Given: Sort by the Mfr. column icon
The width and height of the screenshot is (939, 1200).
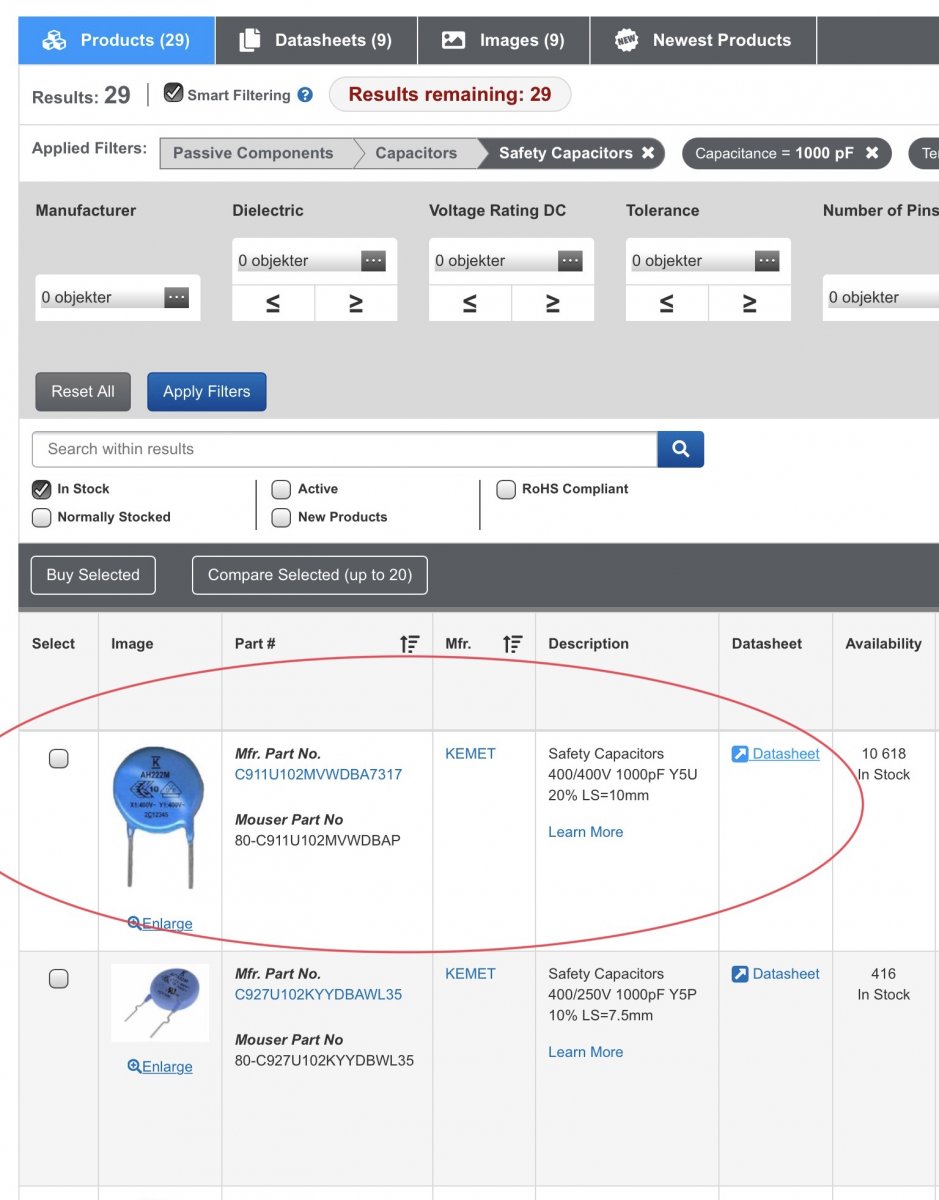Looking at the screenshot, I should 513,644.
